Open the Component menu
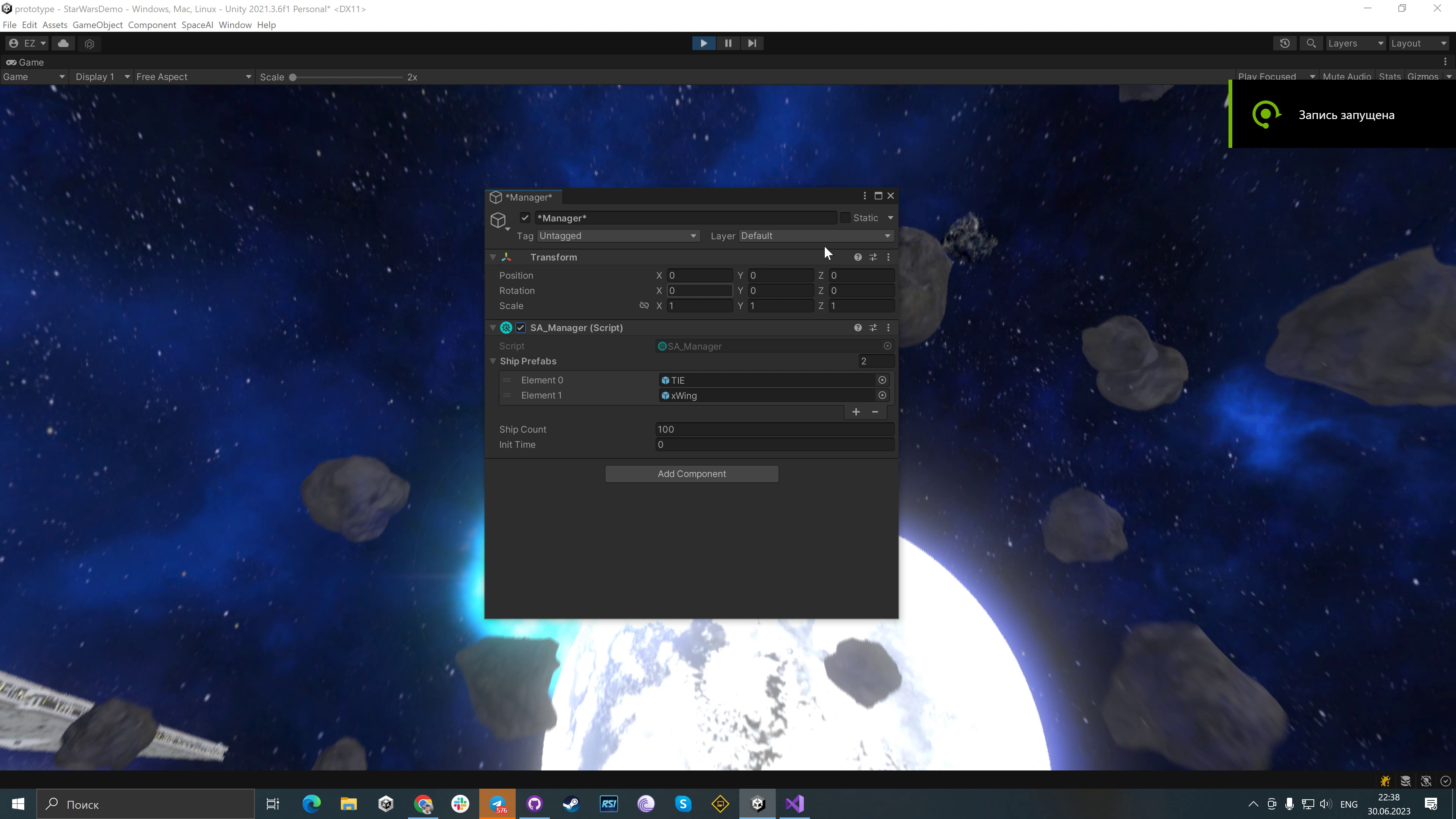The image size is (1456, 819). 152,25
